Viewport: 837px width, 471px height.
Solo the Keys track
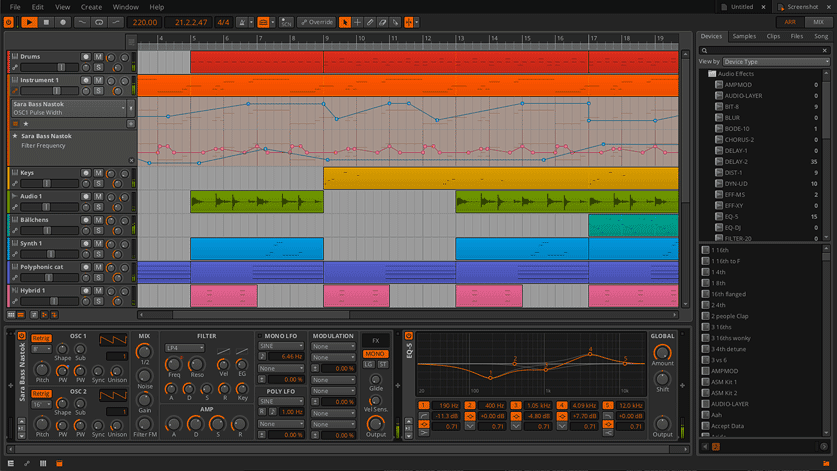point(98,184)
